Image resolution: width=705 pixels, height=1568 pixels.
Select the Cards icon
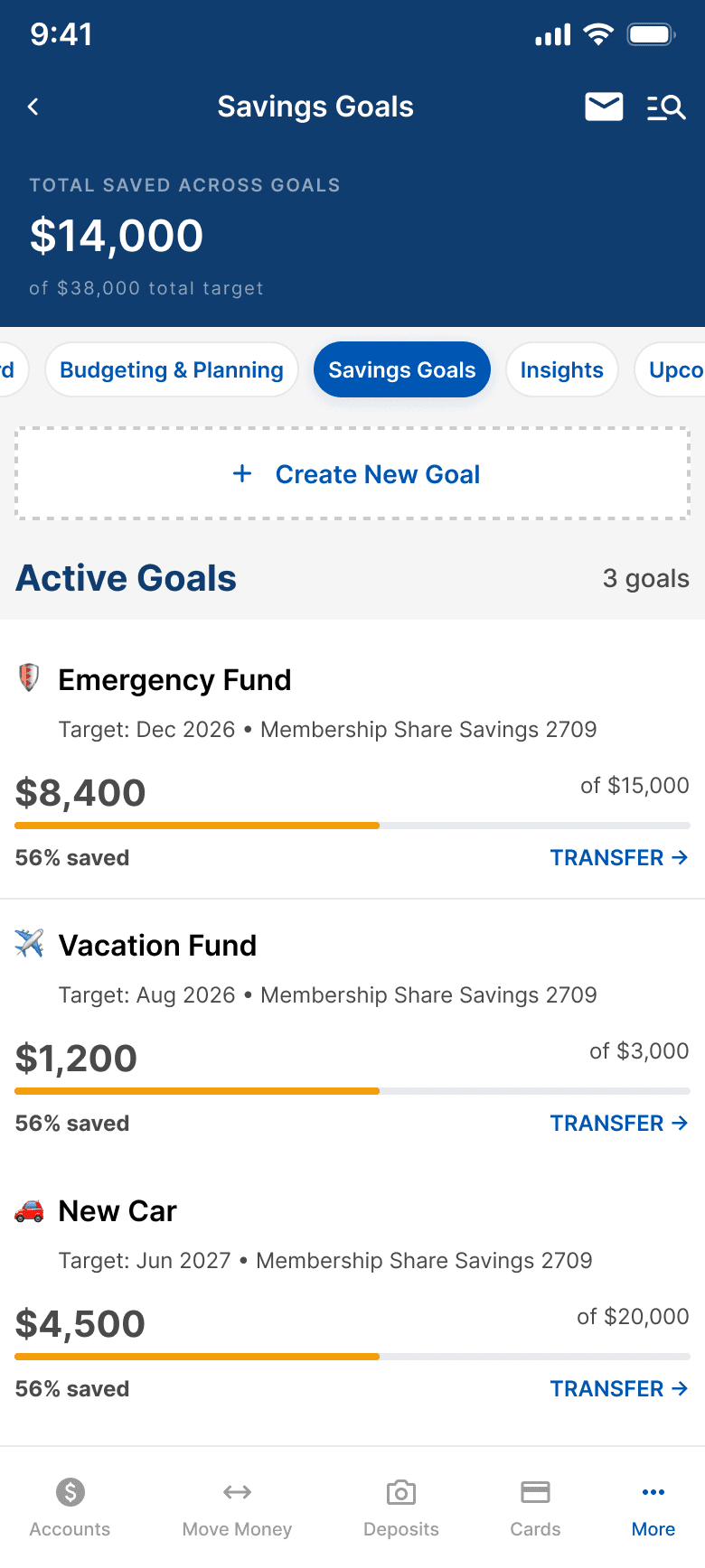pos(535,1492)
